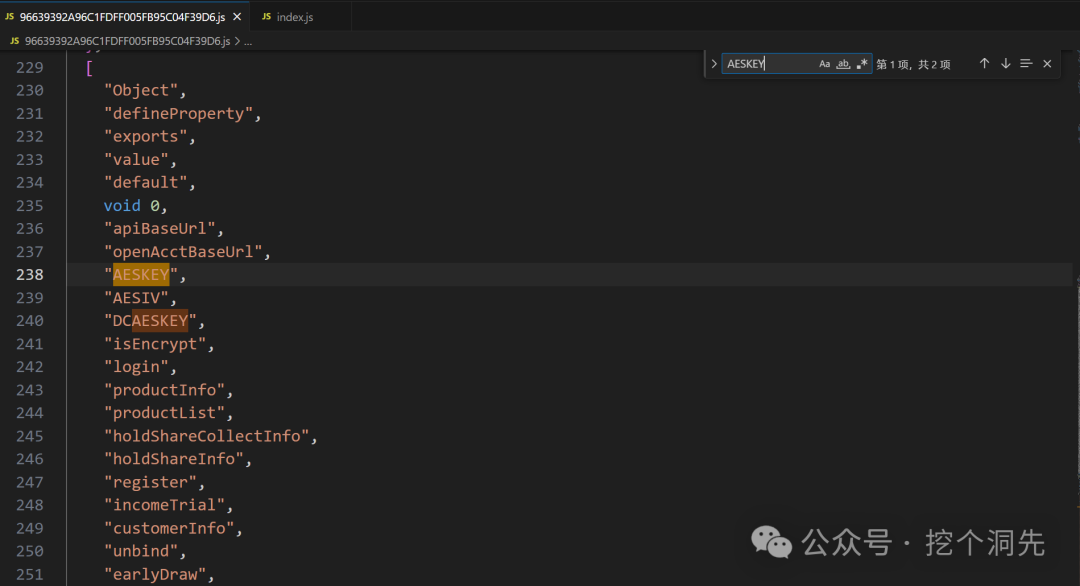Click the "register" string
This screenshot has width=1080, height=586.
150,483
